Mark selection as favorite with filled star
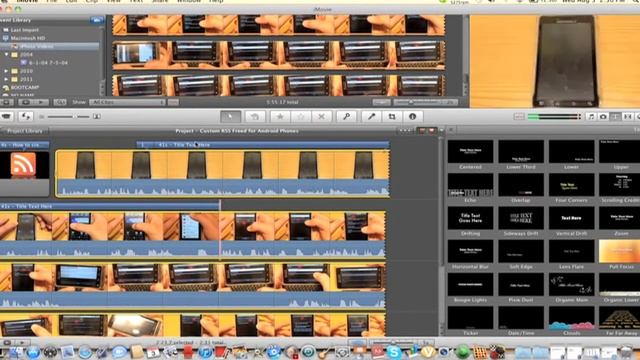 280,117
